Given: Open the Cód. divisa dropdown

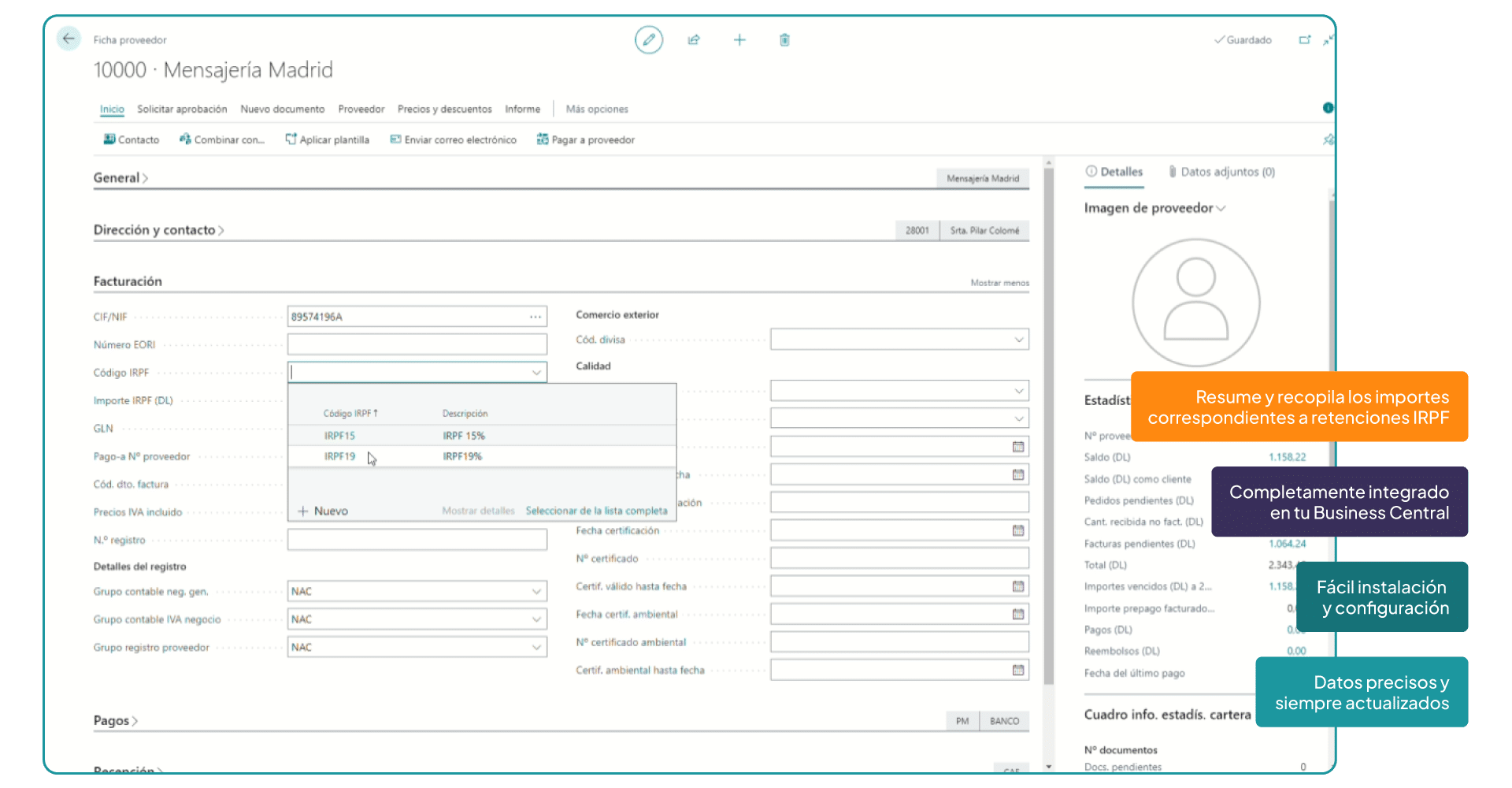Looking at the screenshot, I should tap(1018, 340).
